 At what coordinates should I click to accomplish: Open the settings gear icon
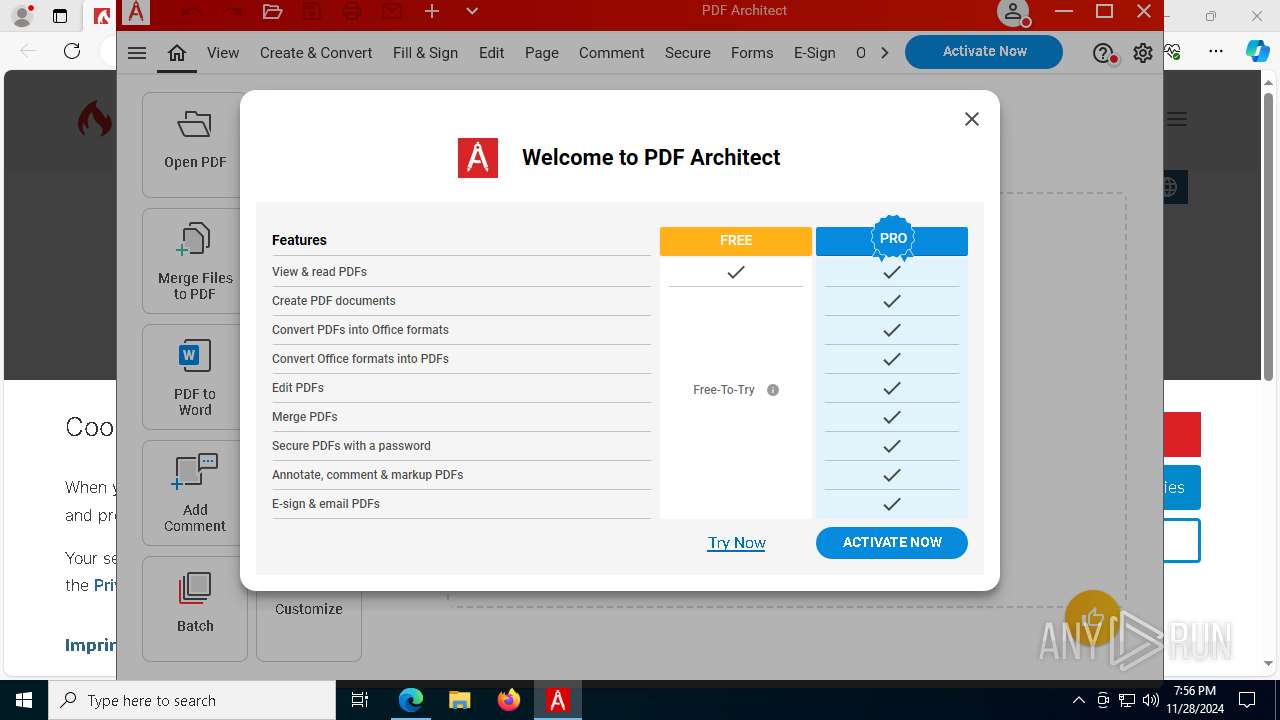point(1143,53)
